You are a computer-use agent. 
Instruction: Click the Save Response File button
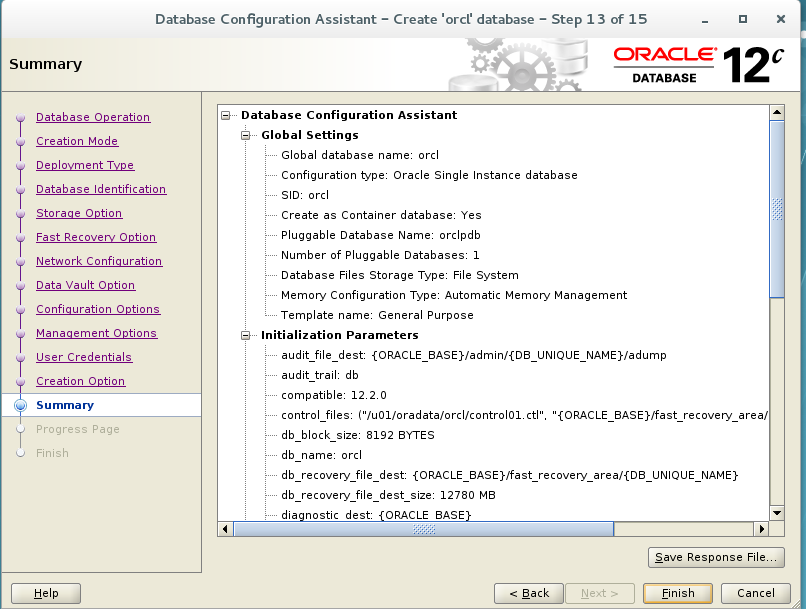point(716,557)
